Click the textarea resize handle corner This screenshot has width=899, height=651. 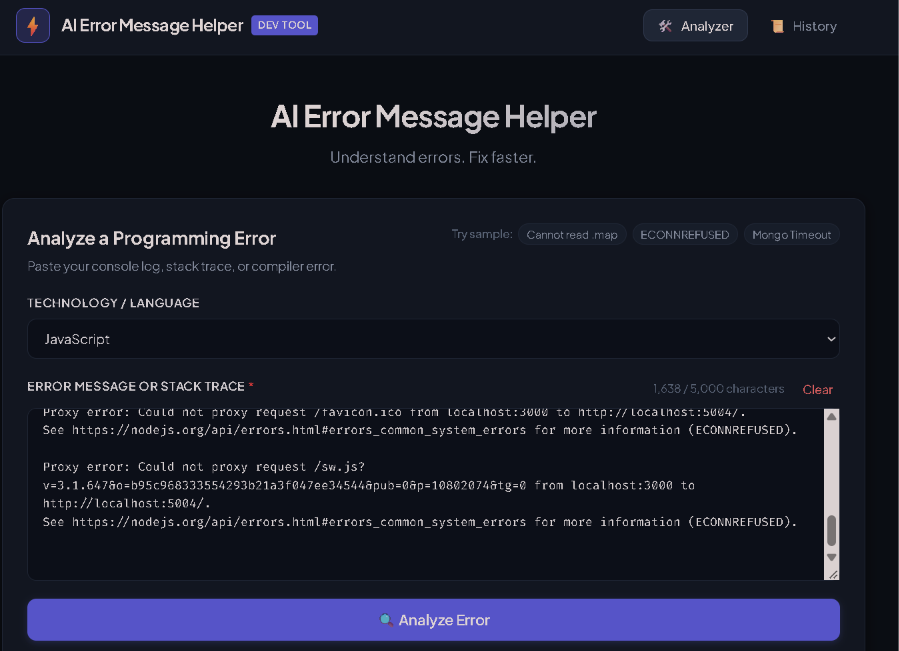pos(833,574)
